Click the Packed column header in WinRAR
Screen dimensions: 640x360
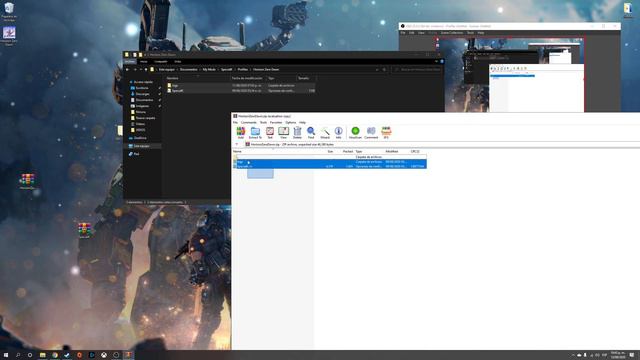point(348,151)
